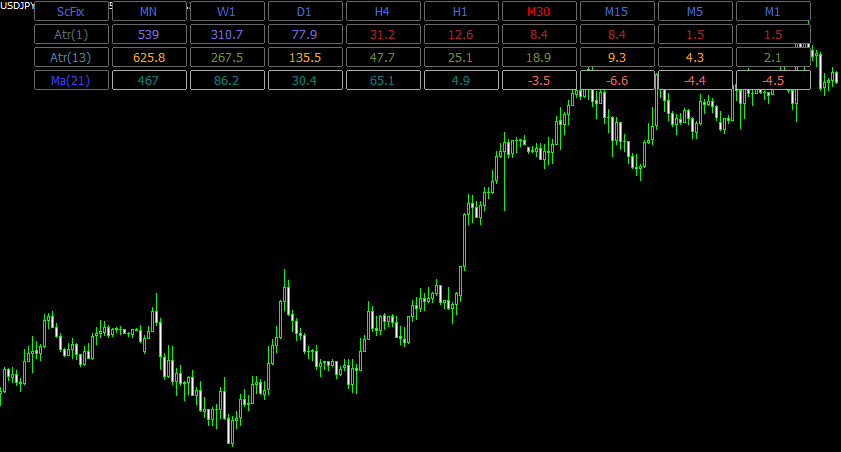This screenshot has width=841, height=452.
Task: Select the M1 timeframe header
Action: [x=773, y=11]
